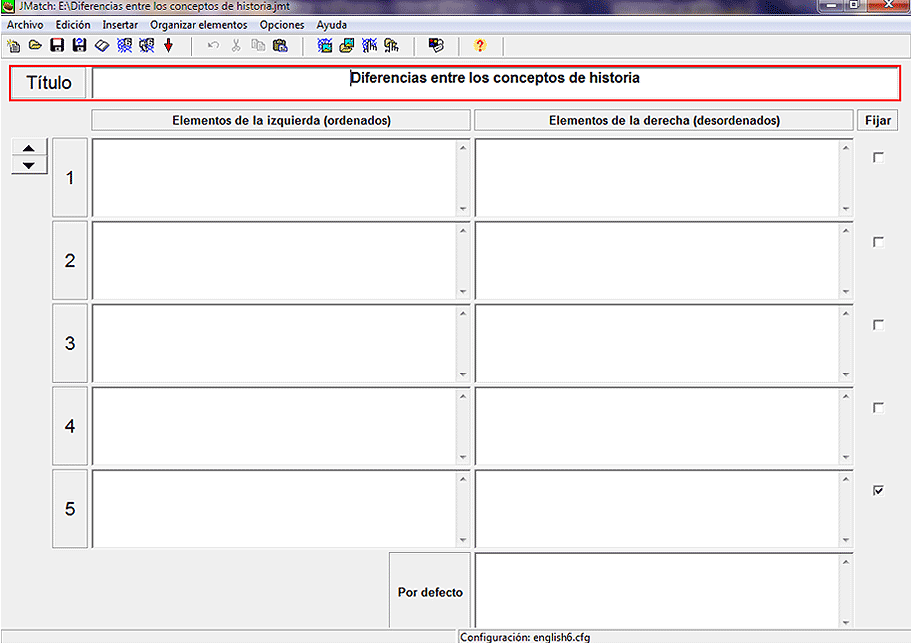The image size is (912, 643).
Task: Click row number 5 button
Action: [70, 509]
